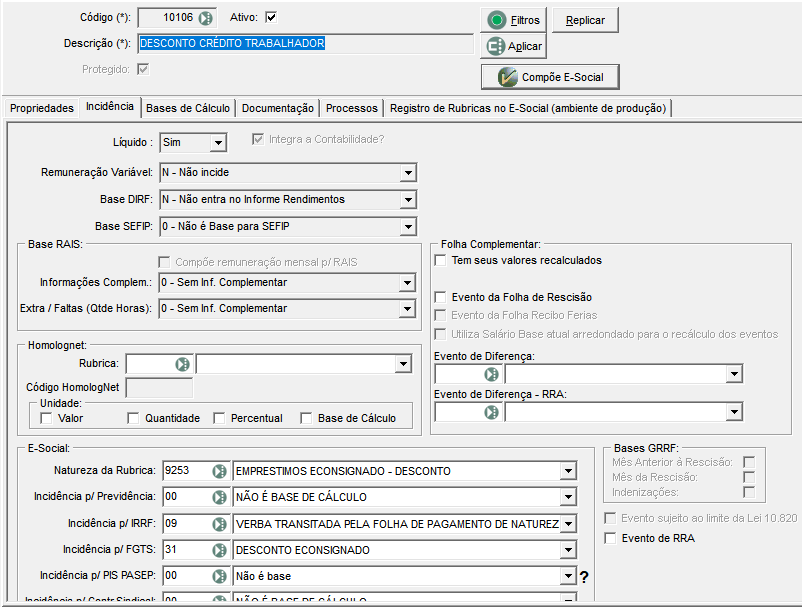Viewport: 802px width, 607px height.
Task: Click the Incidência p/ Previdência lookup icon
Action: (x=219, y=497)
